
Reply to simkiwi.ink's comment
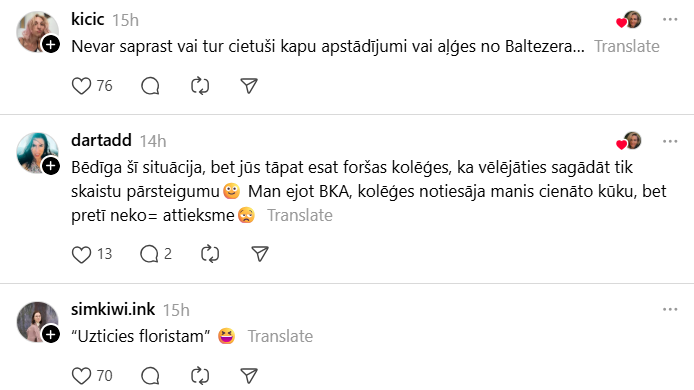tap(150, 376)
